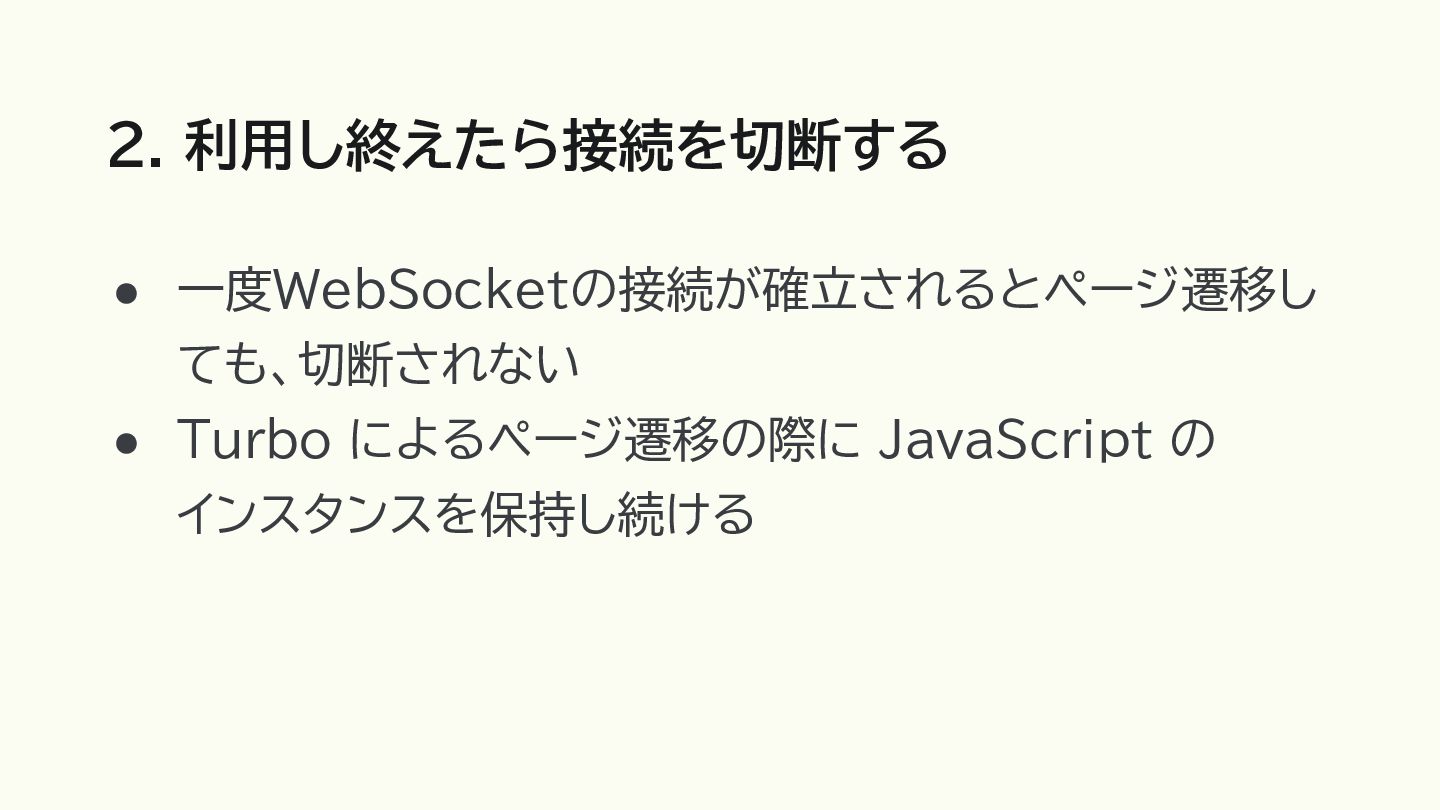Click the word Turbo
The width and height of the screenshot is (1440, 810).
tap(254, 441)
